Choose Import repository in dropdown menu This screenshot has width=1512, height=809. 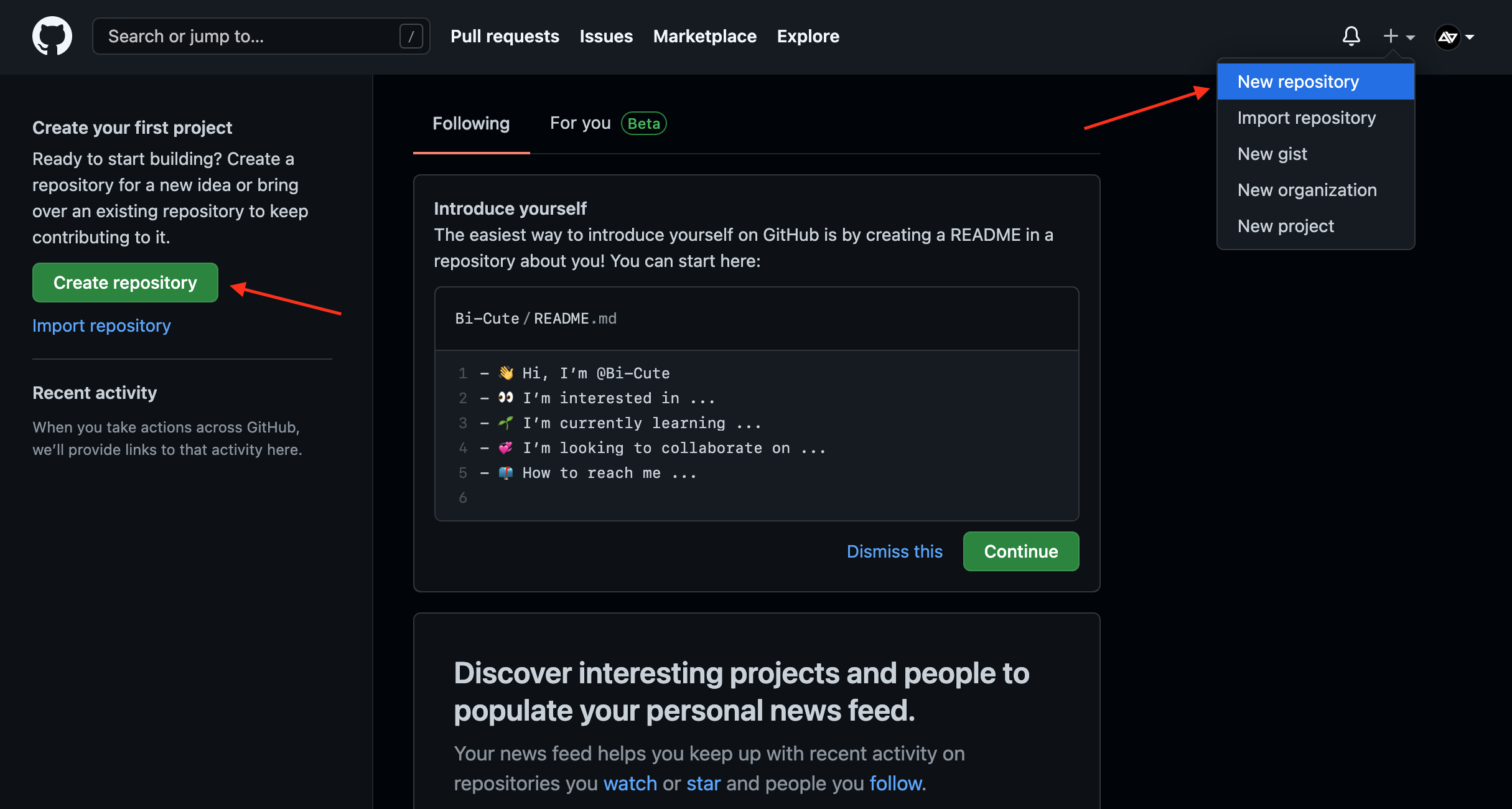tap(1306, 118)
